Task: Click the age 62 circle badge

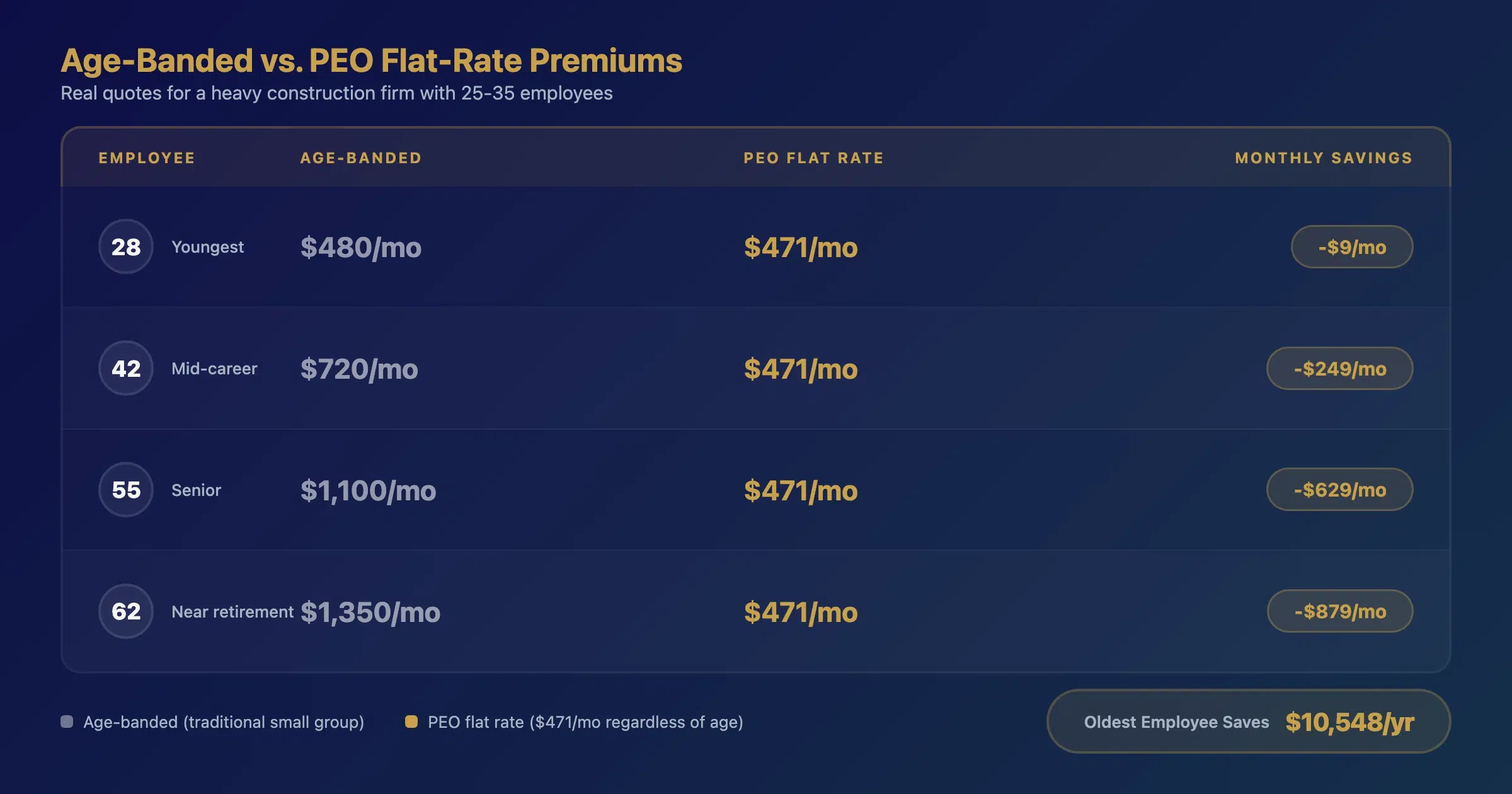Action: coord(126,611)
